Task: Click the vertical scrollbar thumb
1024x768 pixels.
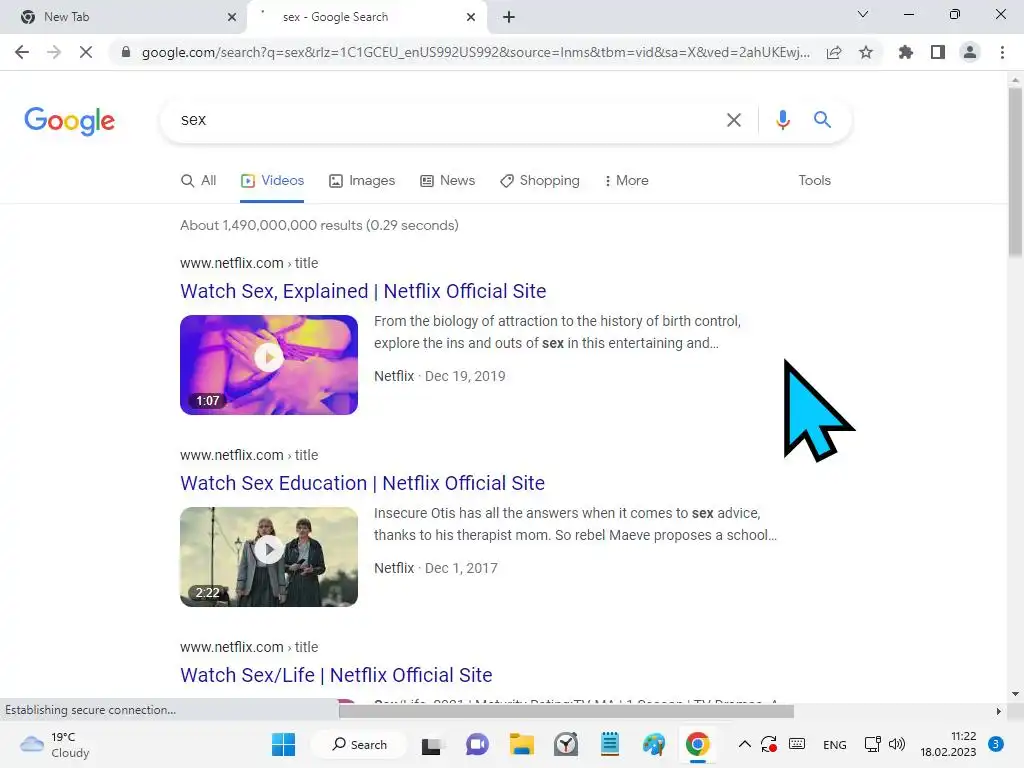Action: coord(1015,171)
